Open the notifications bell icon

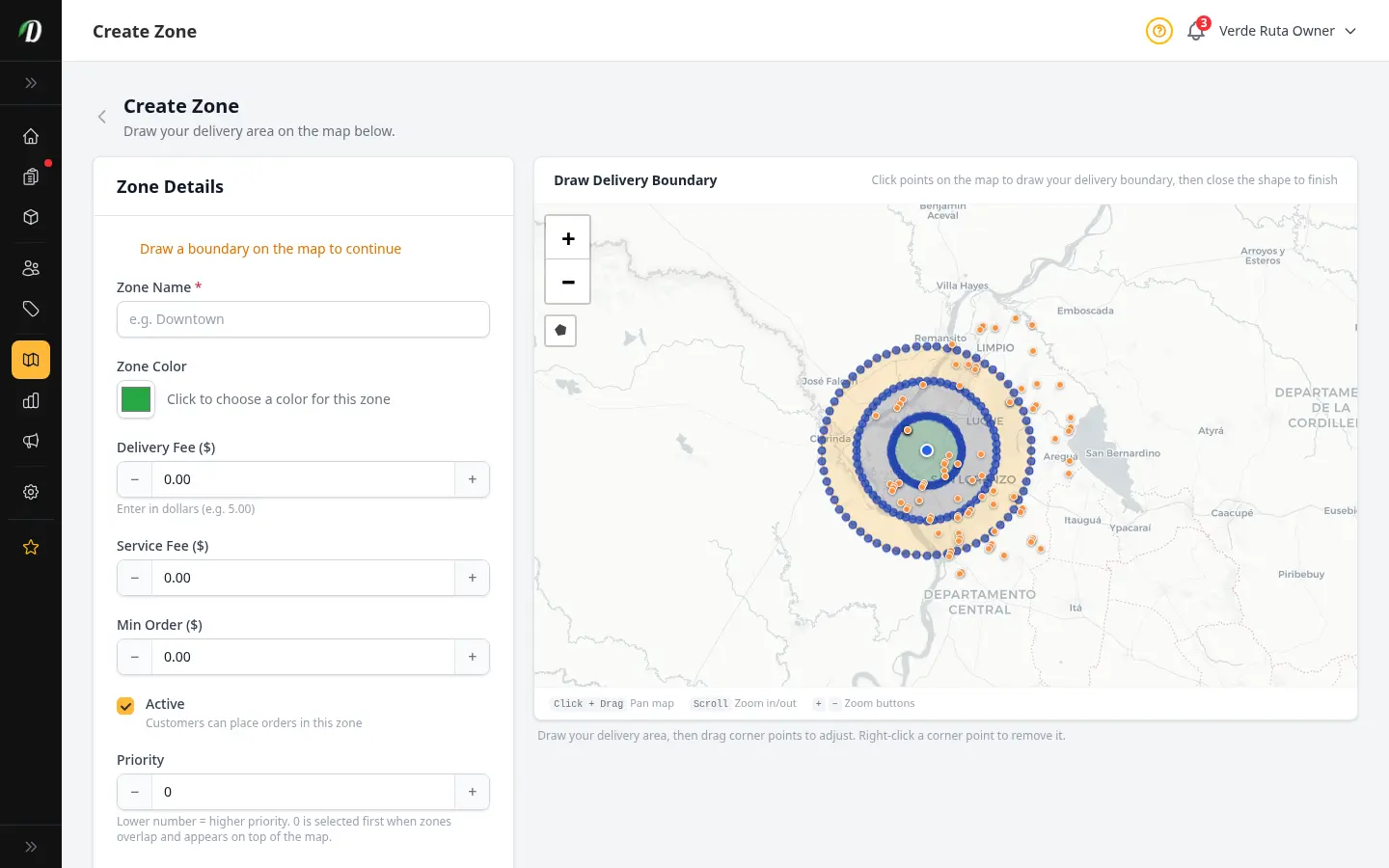[1196, 31]
